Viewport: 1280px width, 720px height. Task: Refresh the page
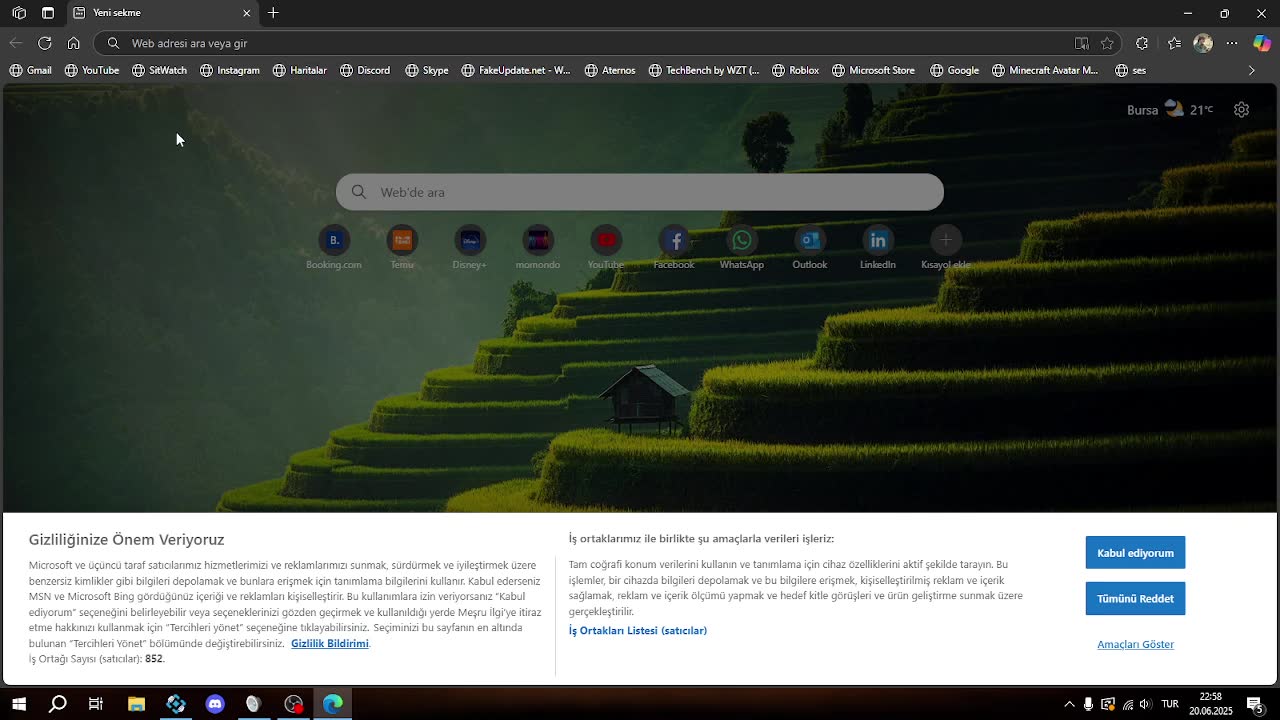coord(44,43)
